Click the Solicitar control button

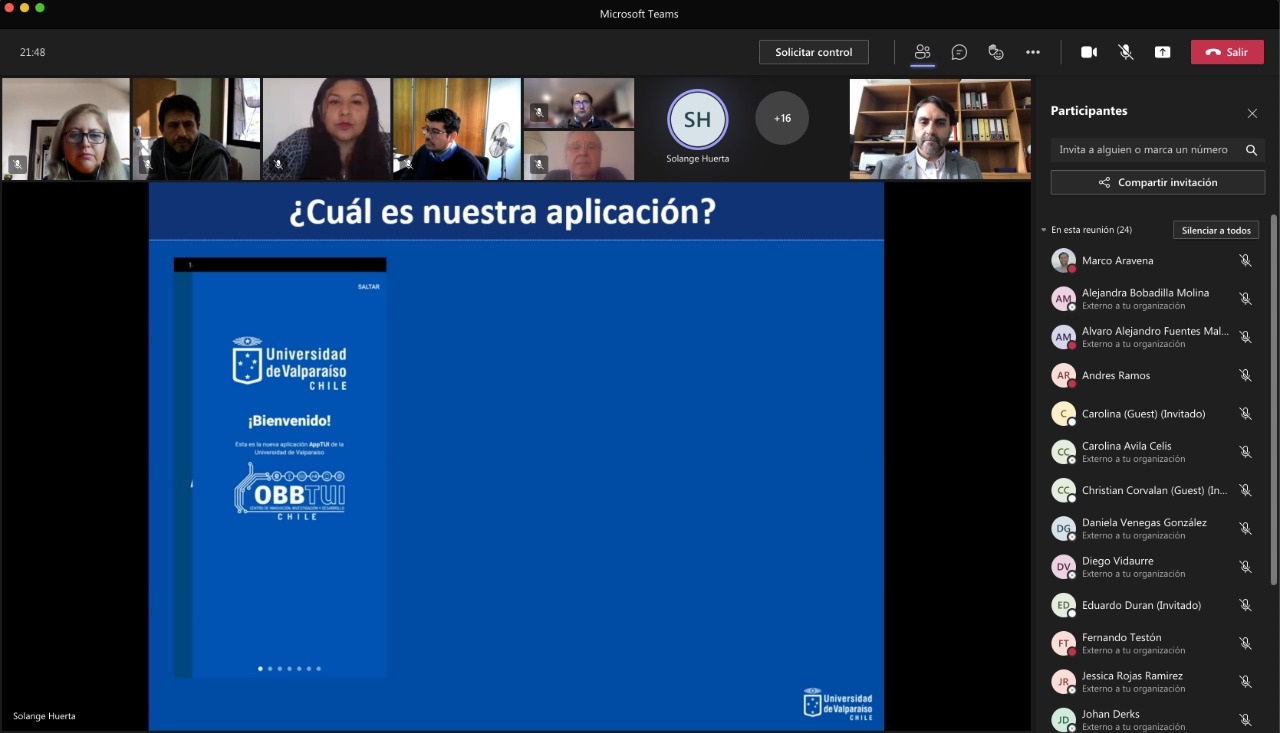tap(814, 52)
